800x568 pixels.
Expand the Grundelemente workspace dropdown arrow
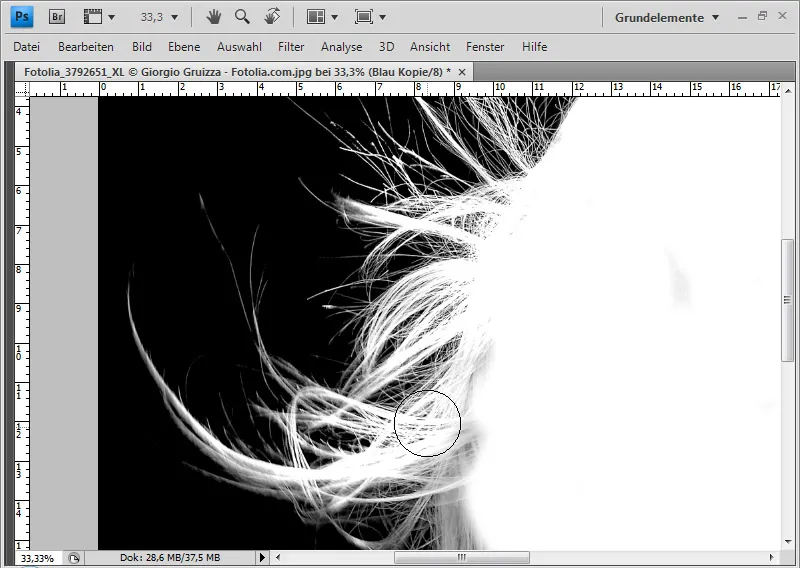tap(715, 17)
